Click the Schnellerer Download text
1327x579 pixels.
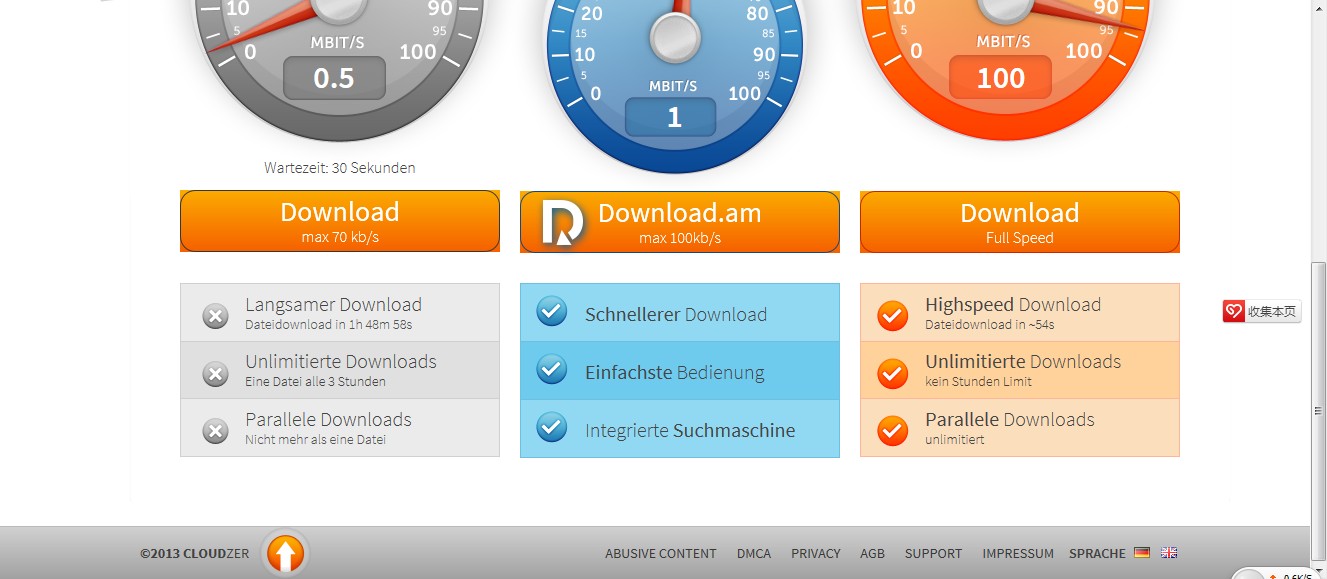pyautogui.click(x=676, y=315)
